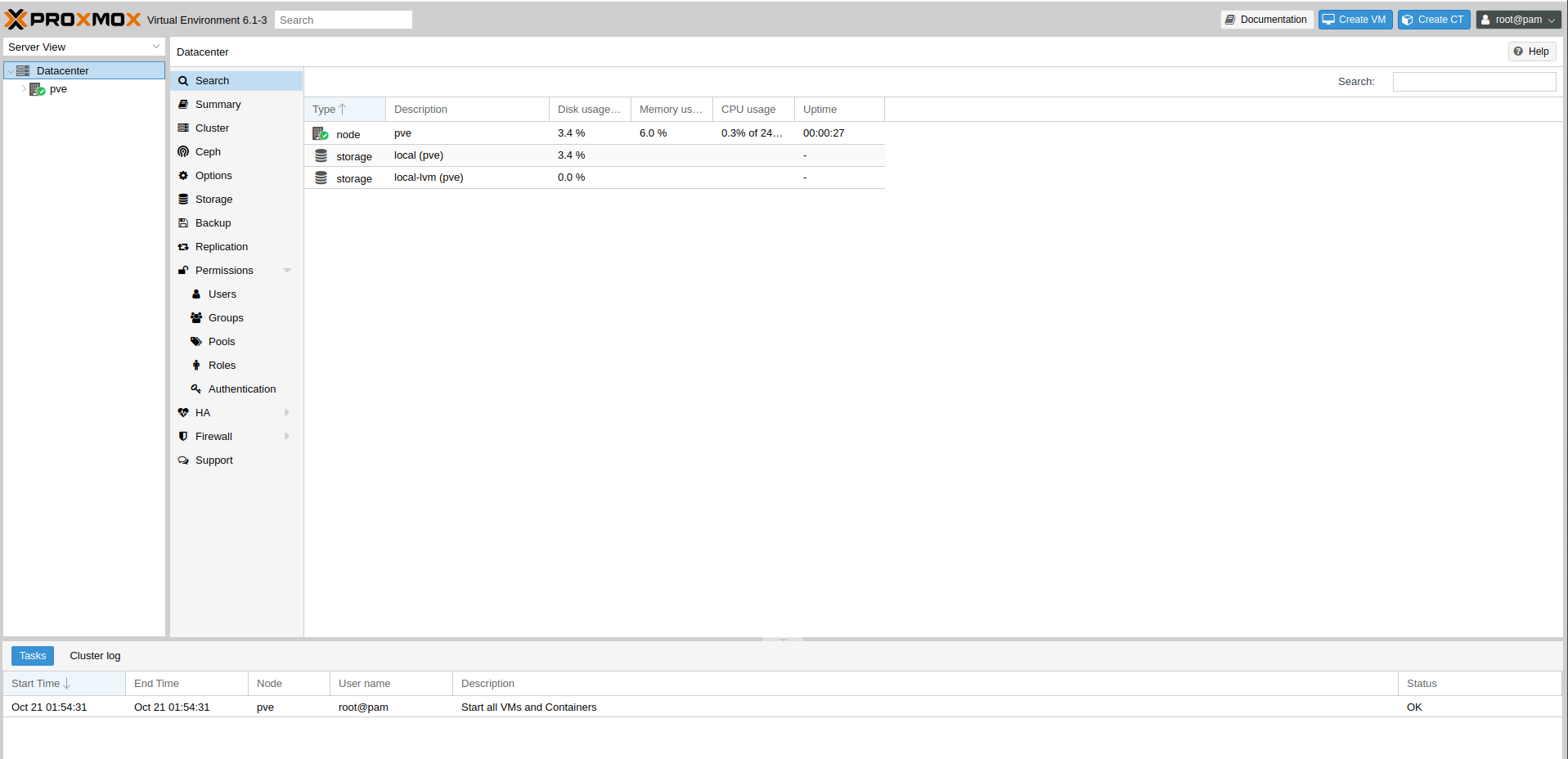Open the Options menu item
Screen dimensions: 1568x759
(236, 176)
